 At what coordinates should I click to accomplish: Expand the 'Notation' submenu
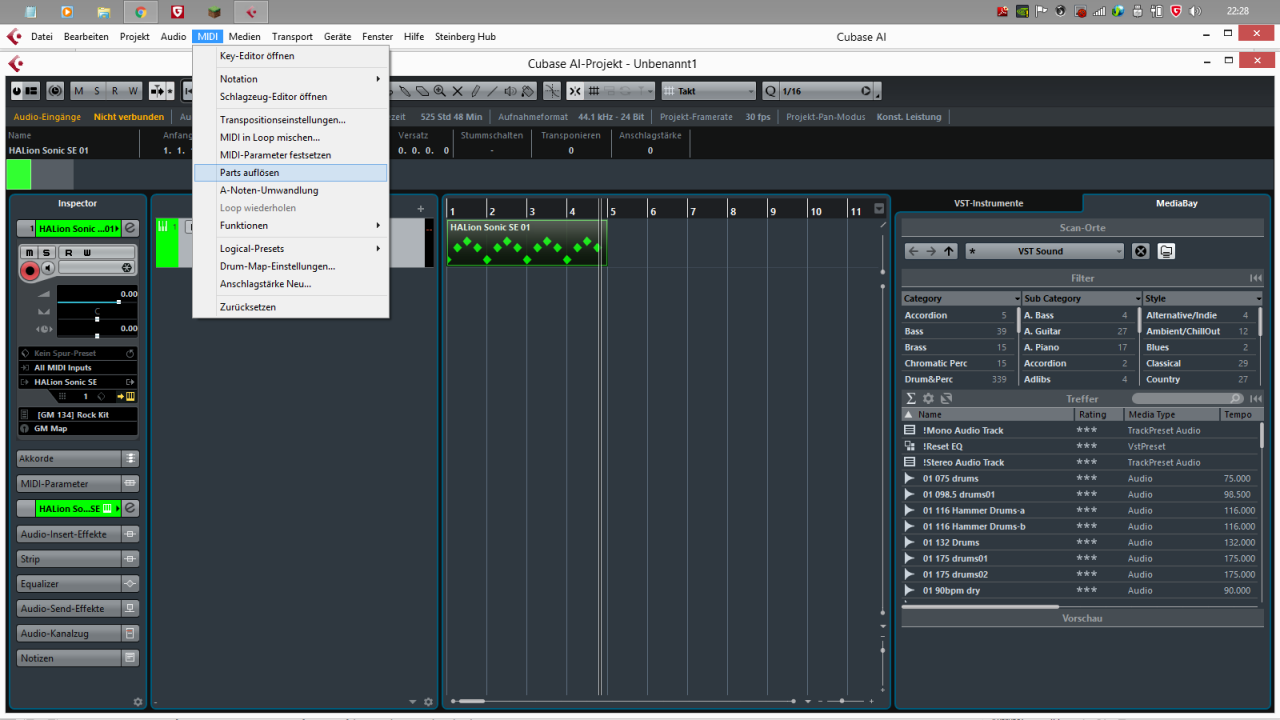coord(290,79)
